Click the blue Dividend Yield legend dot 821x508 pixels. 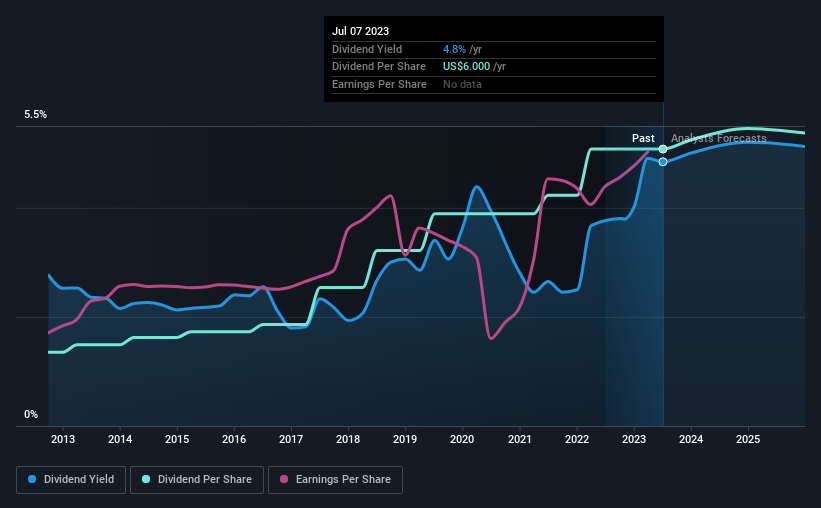(x=32, y=479)
